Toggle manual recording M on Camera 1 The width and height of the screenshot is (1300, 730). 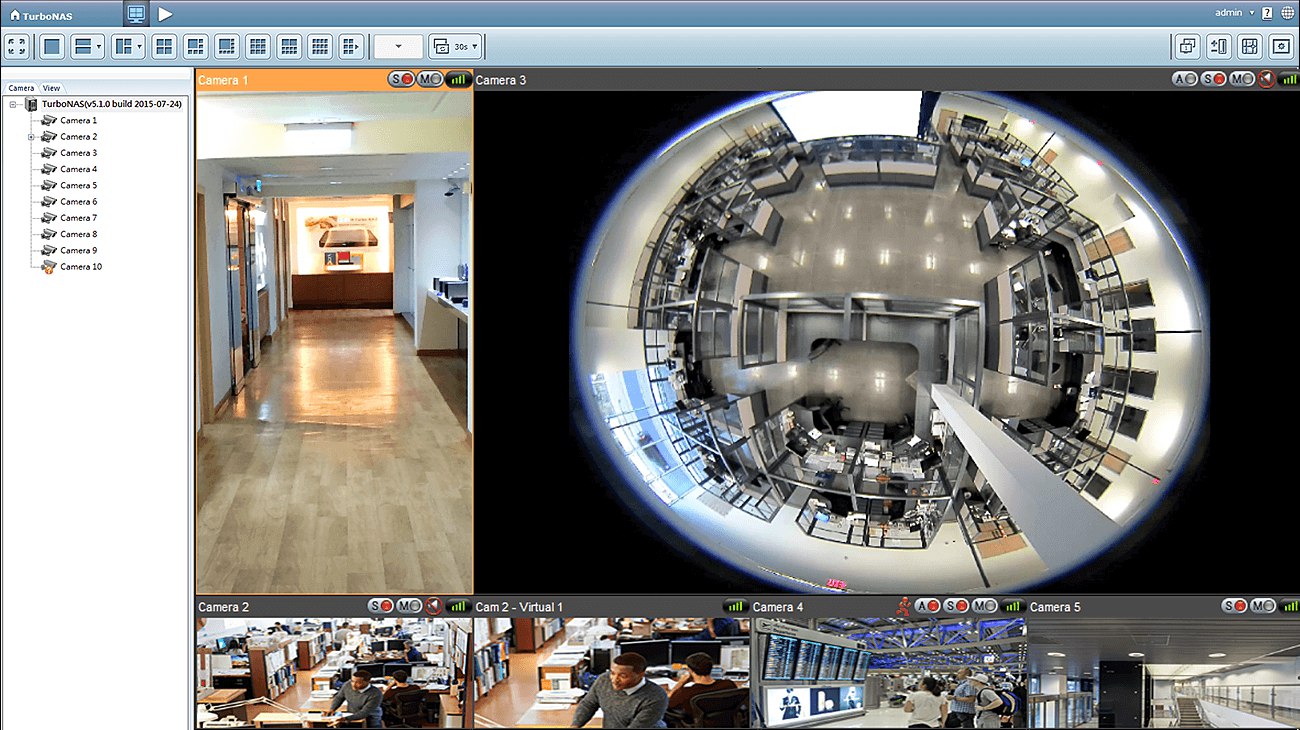430,79
